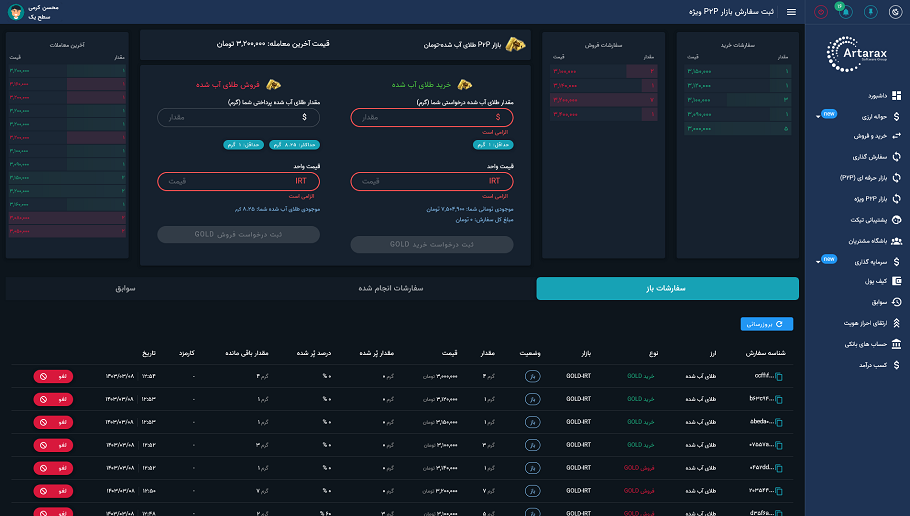Cancel the 3,150,000 toman buy order
The image size is (910, 516).
pos(53,423)
